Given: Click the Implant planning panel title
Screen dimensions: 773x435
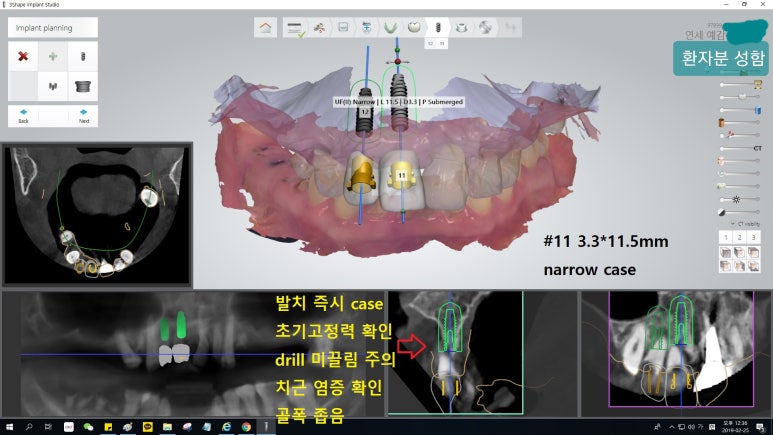Looking at the screenshot, I should point(53,28).
